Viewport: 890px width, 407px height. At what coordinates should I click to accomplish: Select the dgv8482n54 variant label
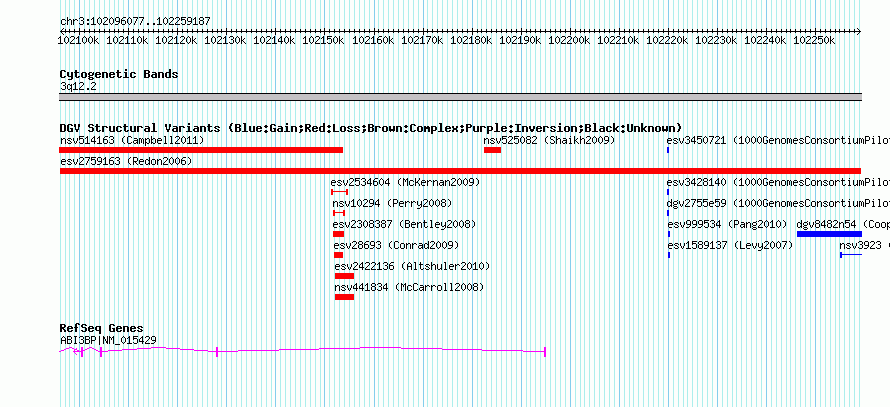843,224
